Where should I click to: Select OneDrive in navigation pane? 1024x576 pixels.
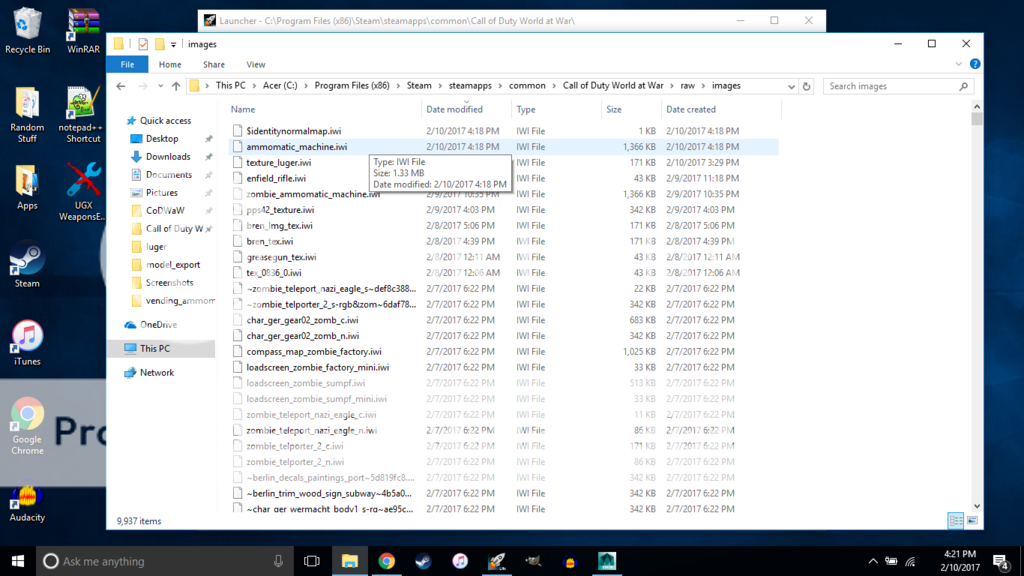[x=158, y=325]
